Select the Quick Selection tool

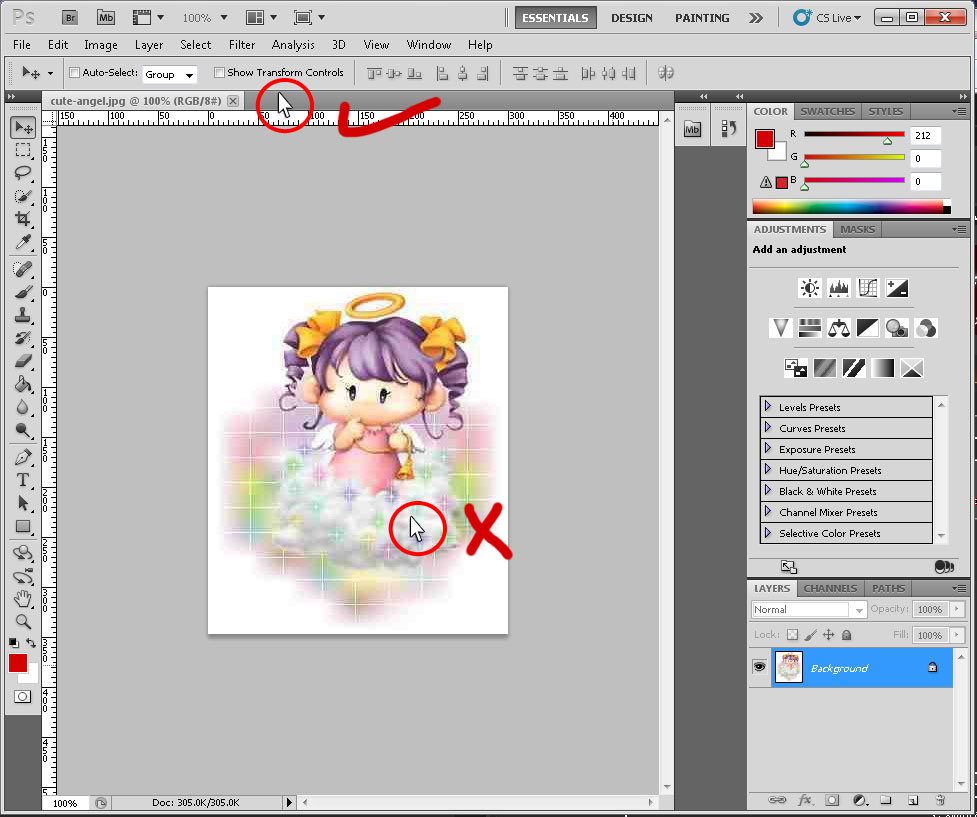(23, 196)
